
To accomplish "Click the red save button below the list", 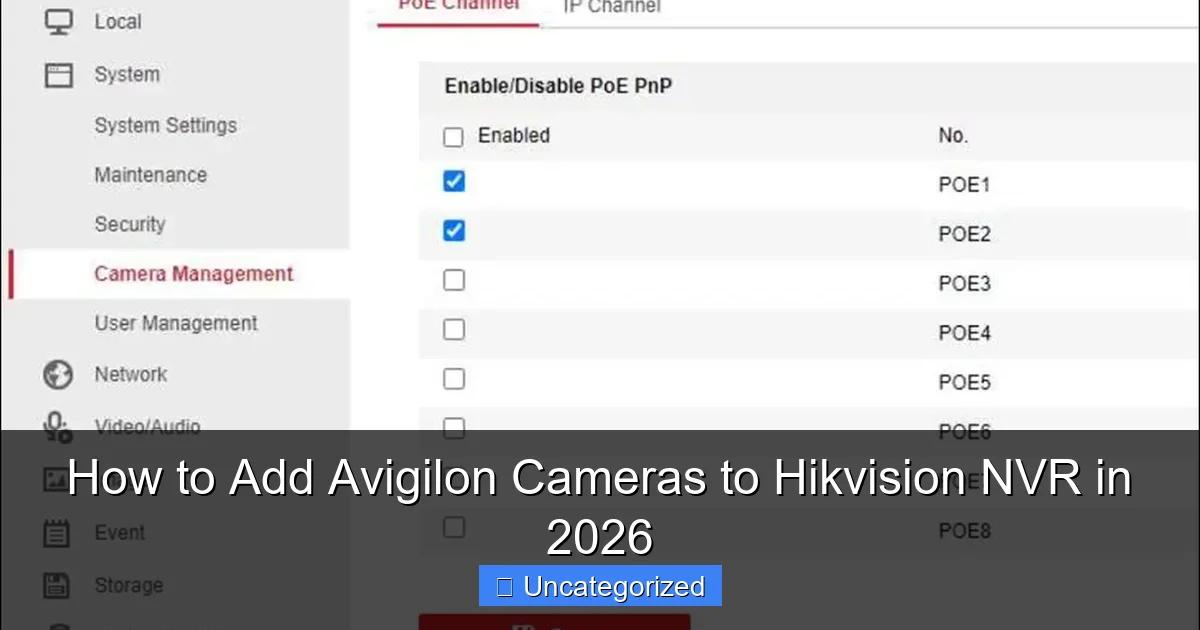I will tap(553, 624).
